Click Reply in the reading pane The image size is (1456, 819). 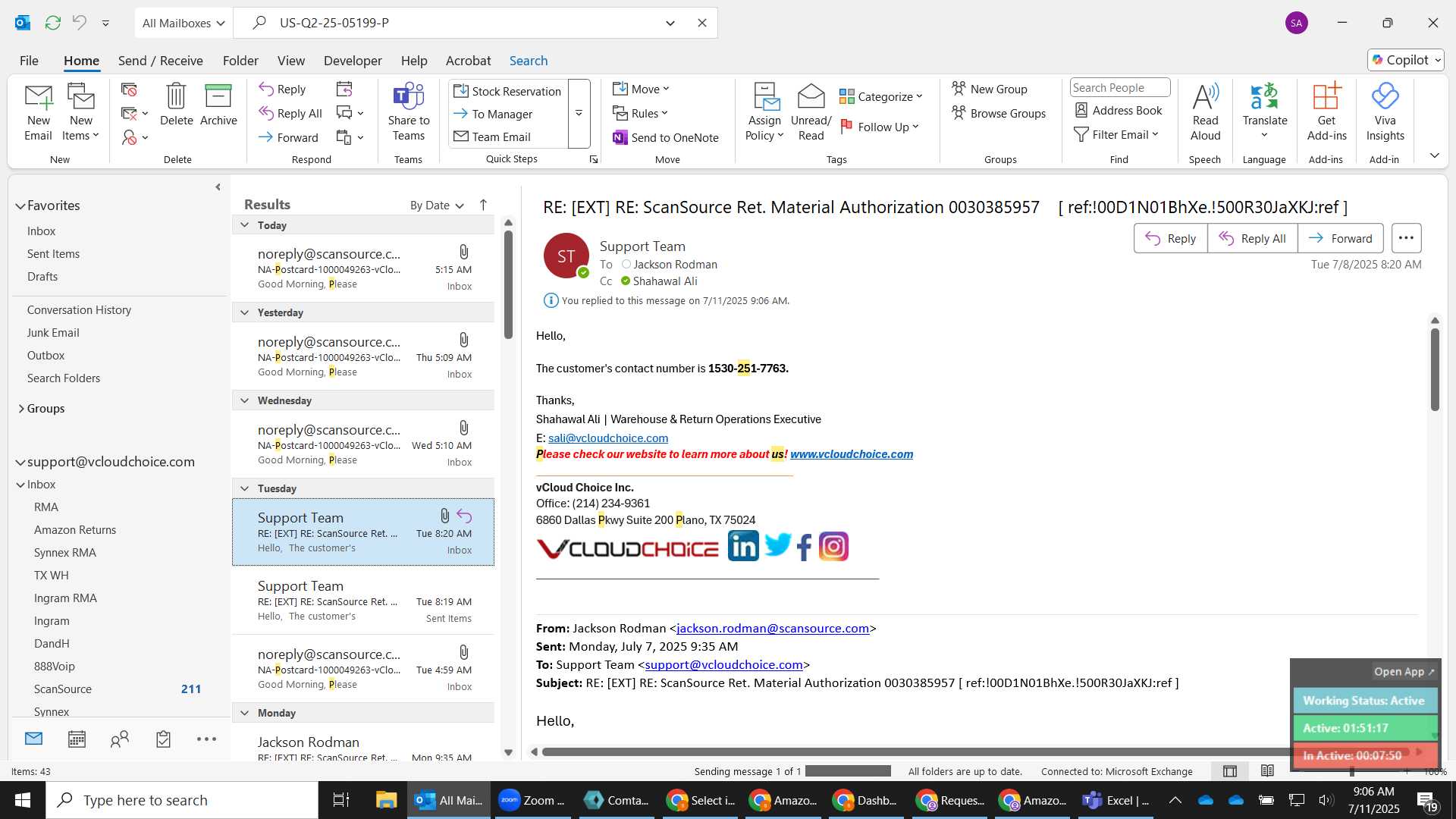(x=1170, y=238)
